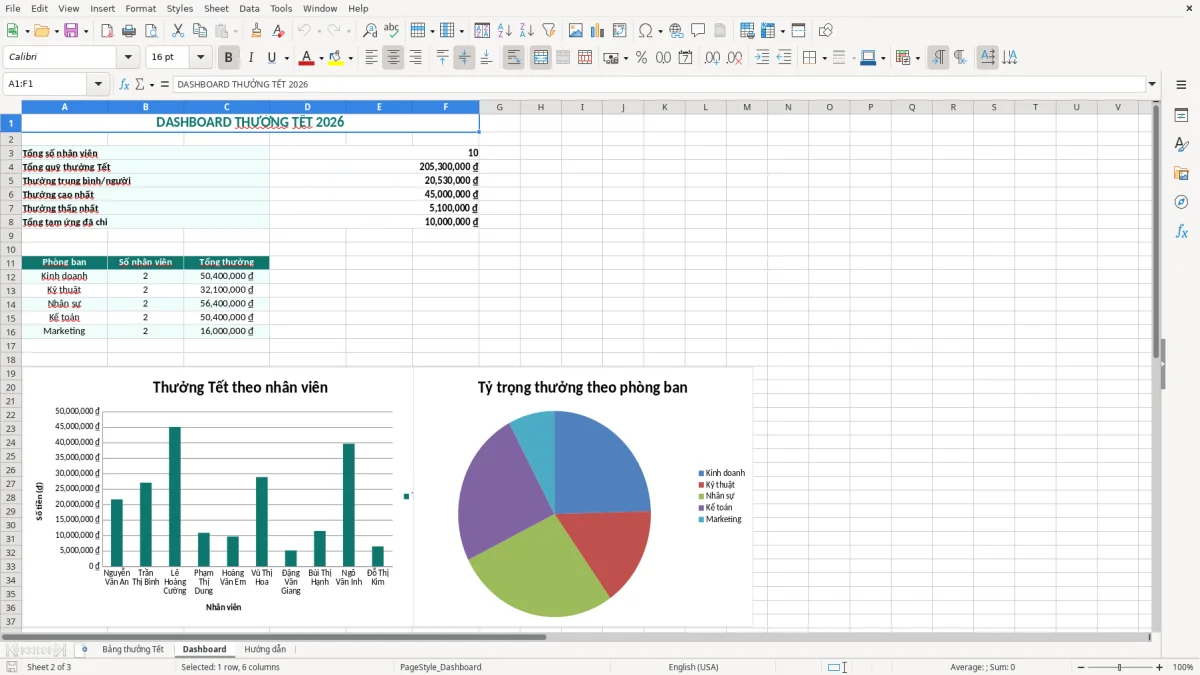This screenshot has width=1200, height=675.
Task: Switch to Hướng dẫn sheet tab
Action: click(265, 650)
